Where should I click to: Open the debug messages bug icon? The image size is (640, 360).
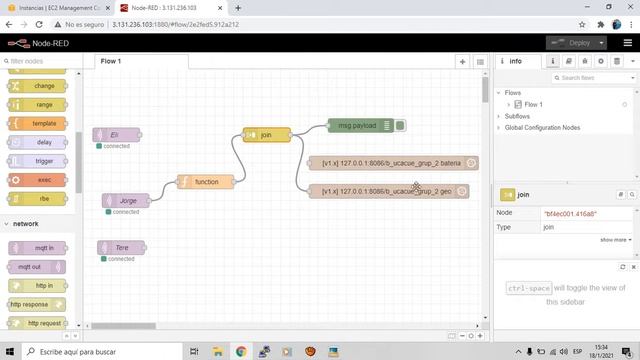coord(584,61)
